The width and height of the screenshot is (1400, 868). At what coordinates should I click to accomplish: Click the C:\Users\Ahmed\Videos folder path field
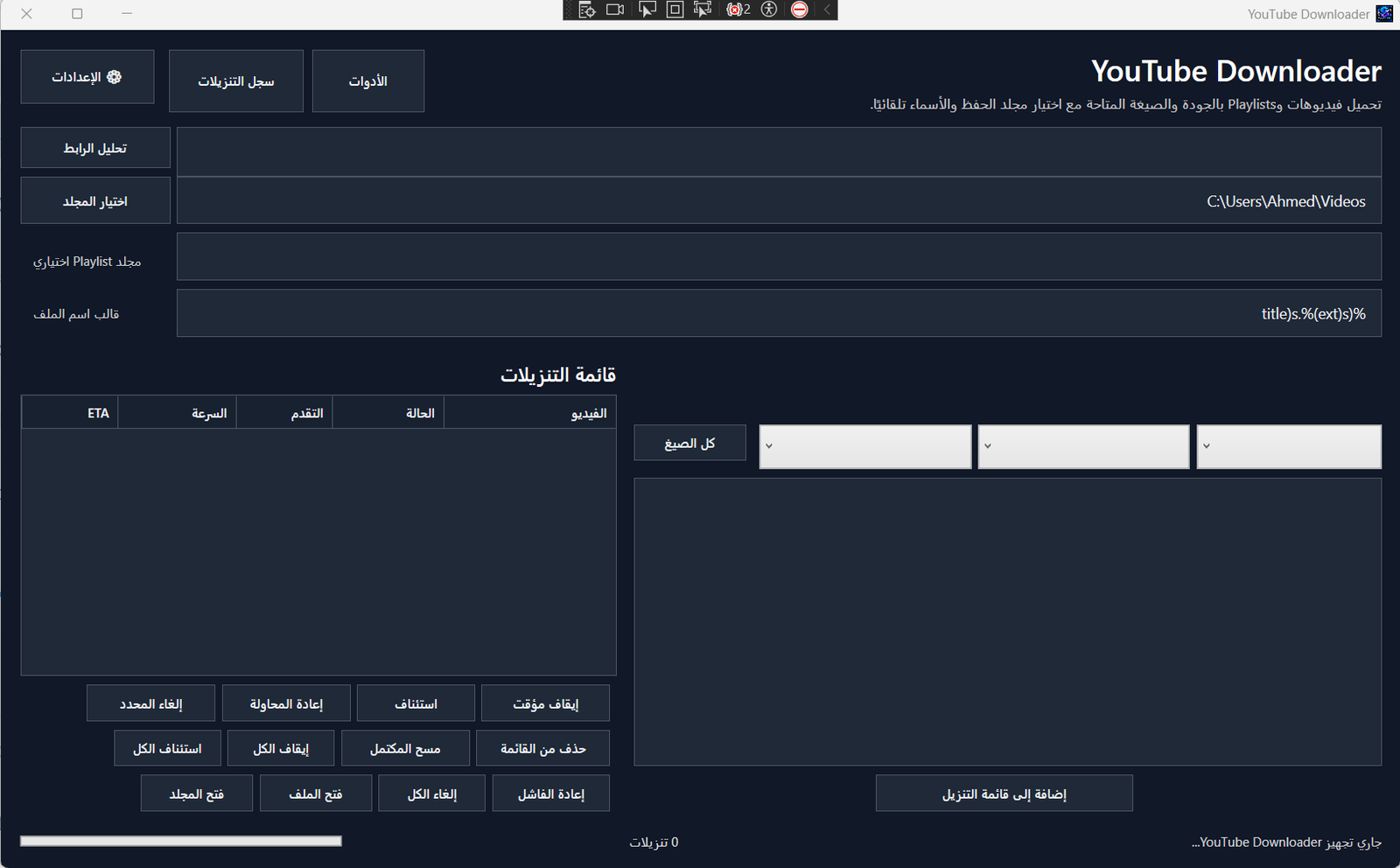point(779,201)
